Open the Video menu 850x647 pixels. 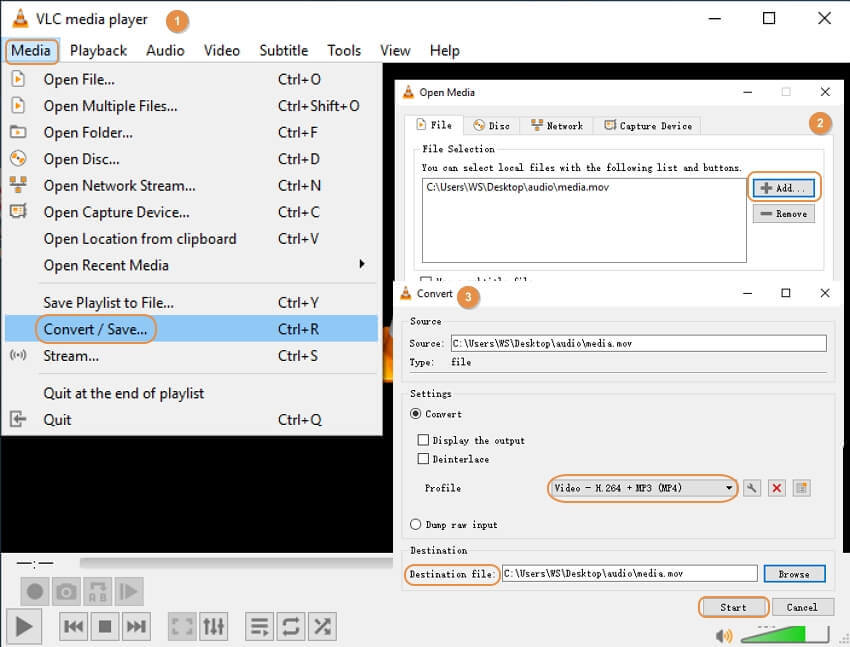[222, 51]
